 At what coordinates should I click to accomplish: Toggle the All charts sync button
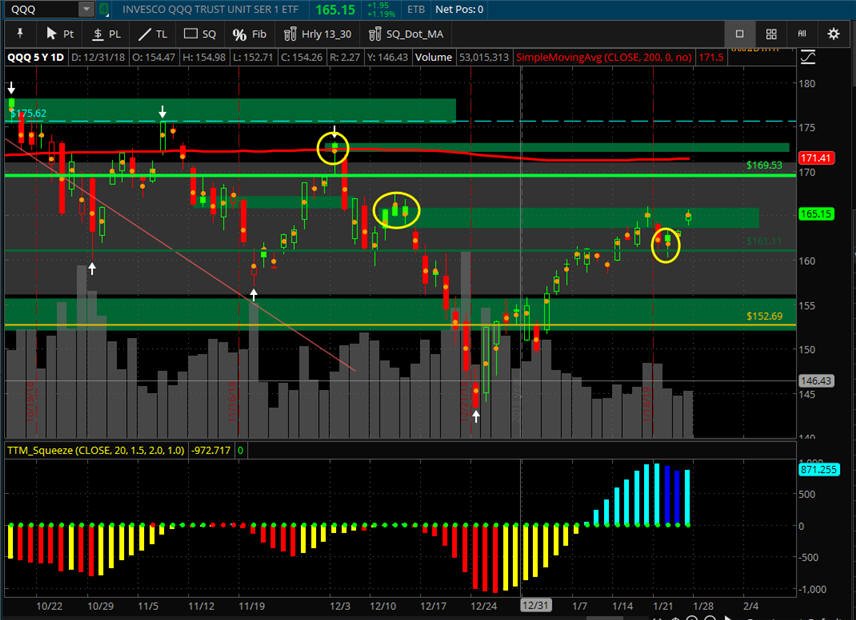[802, 34]
